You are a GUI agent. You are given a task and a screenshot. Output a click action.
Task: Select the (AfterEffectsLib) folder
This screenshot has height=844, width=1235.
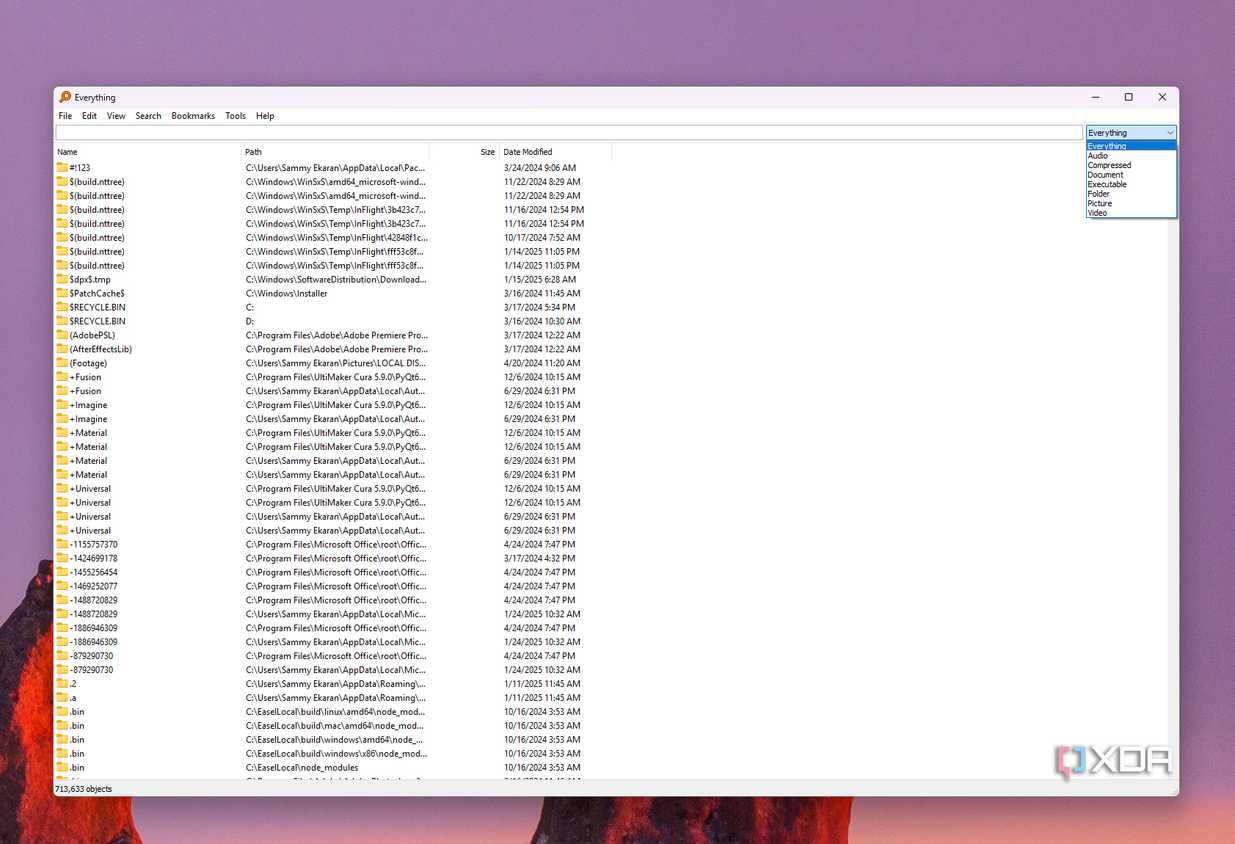click(x=101, y=349)
